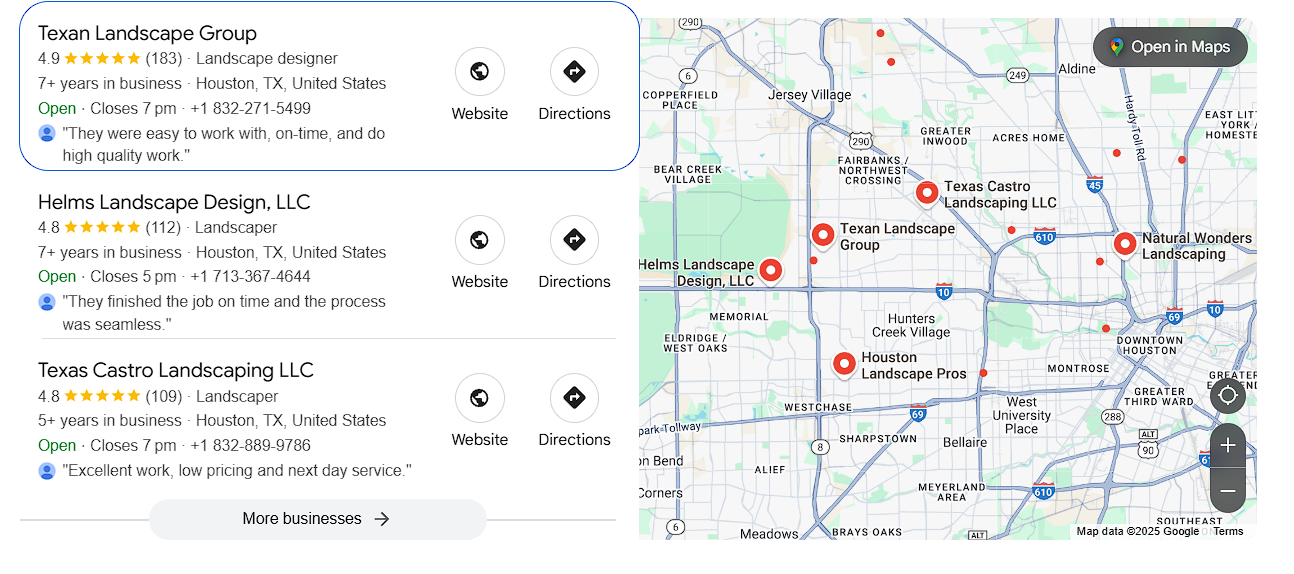Open Texan Landscape Group website globe icon
Image resolution: width=1294 pixels, height=574 pixels.
(x=479, y=71)
